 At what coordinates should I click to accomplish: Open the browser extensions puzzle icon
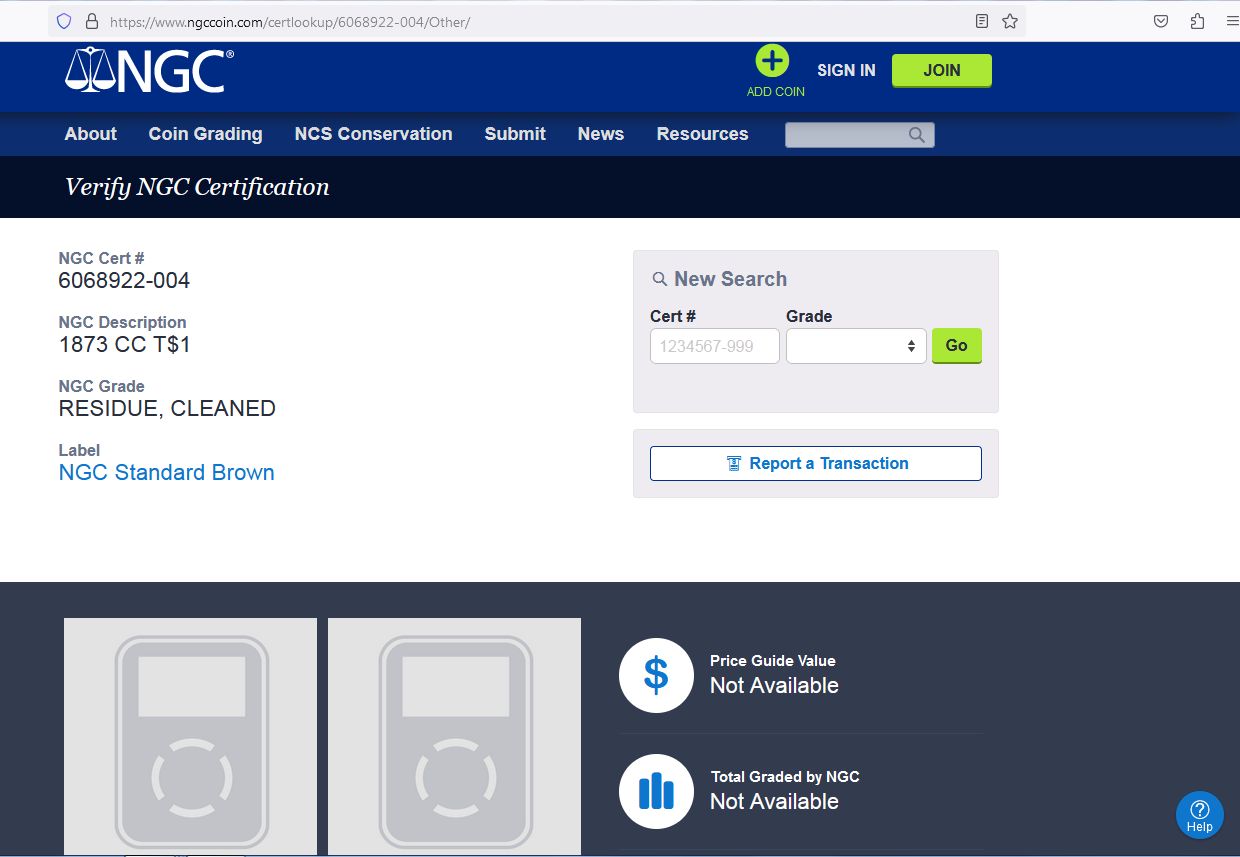click(x=1197, y=21)
